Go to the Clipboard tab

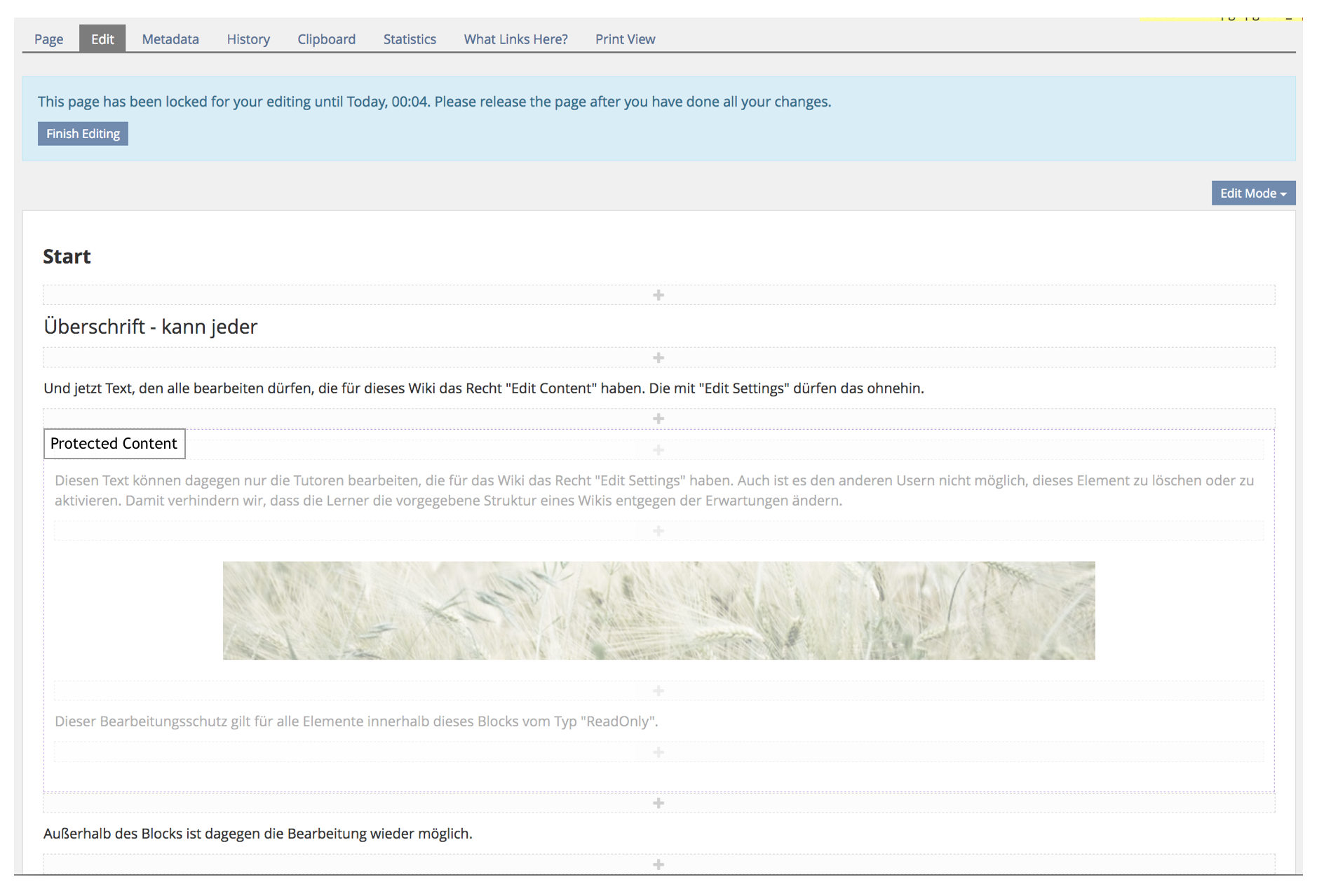(326, 39)
